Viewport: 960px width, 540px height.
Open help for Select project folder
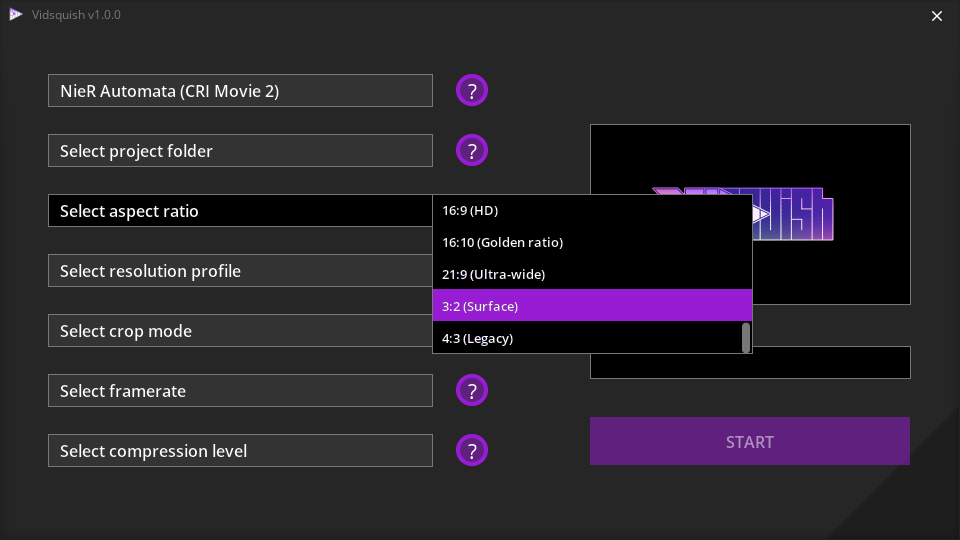click(x=472, y=151)
